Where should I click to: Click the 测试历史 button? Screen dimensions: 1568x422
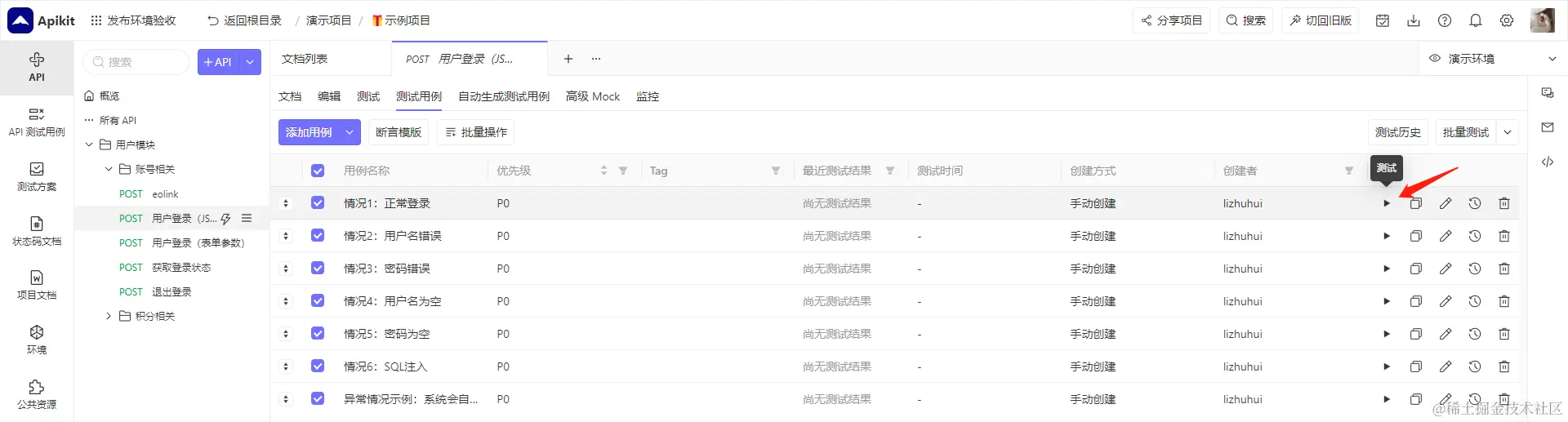pos(1397,132)
